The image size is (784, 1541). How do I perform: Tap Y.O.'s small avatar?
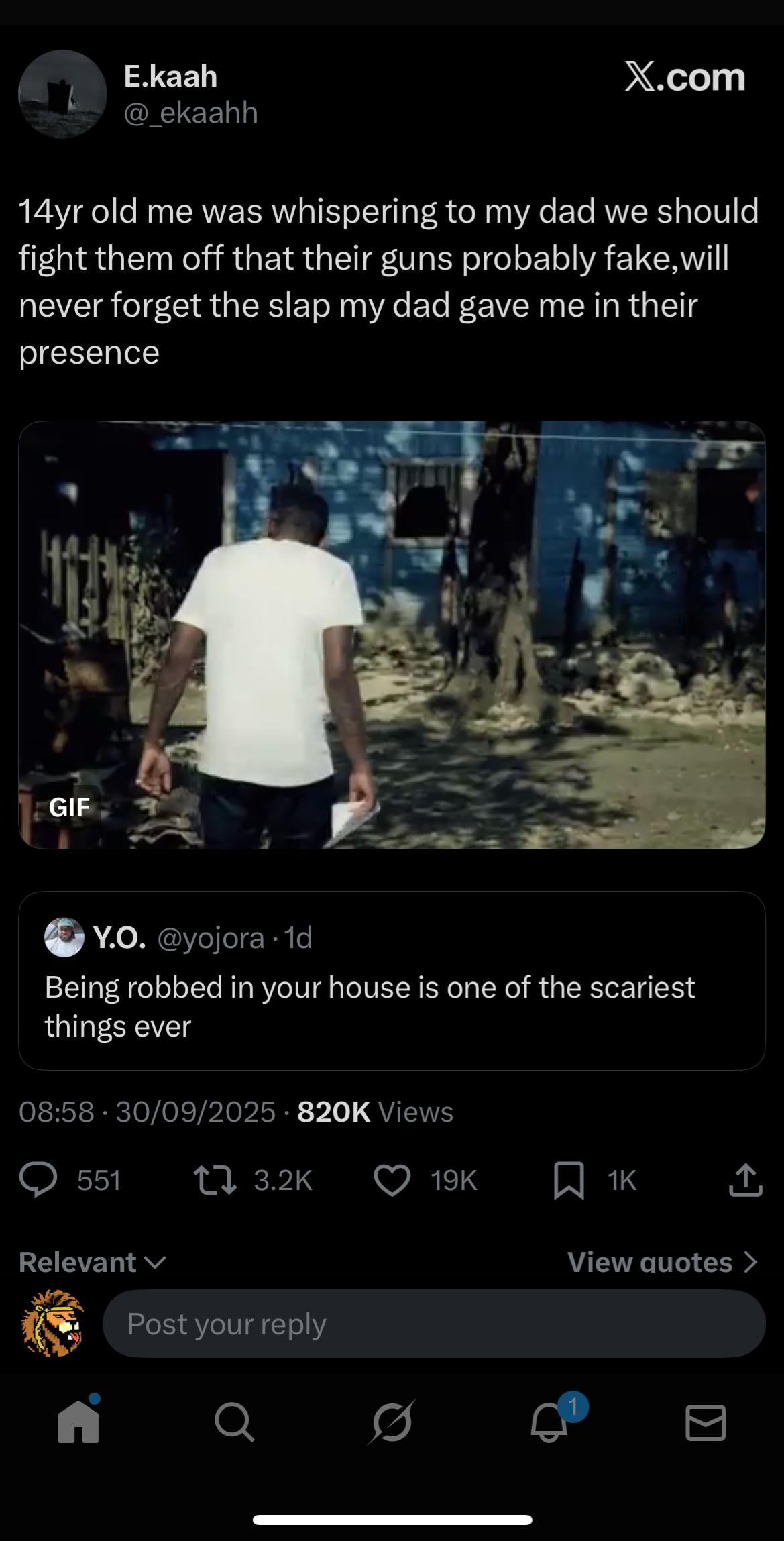(x=64, y=937)
